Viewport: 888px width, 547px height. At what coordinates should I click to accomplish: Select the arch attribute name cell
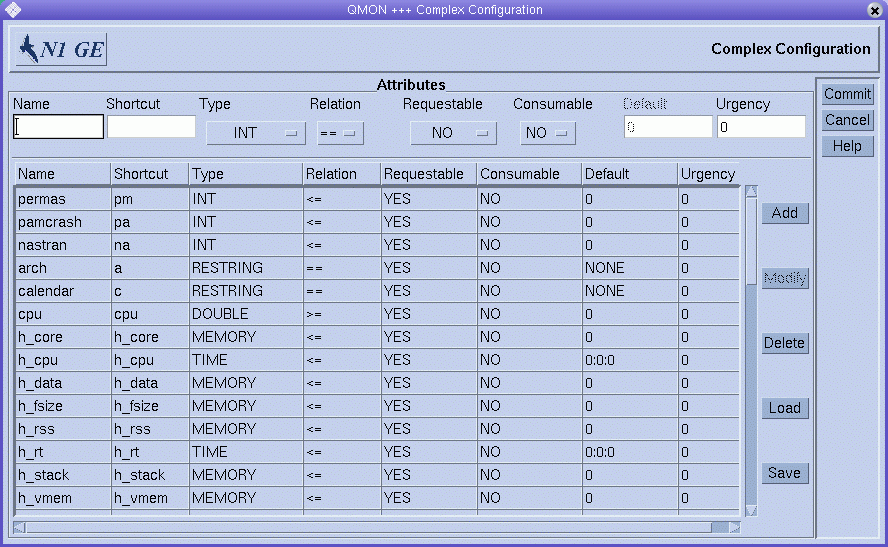(x=63, y=268)
